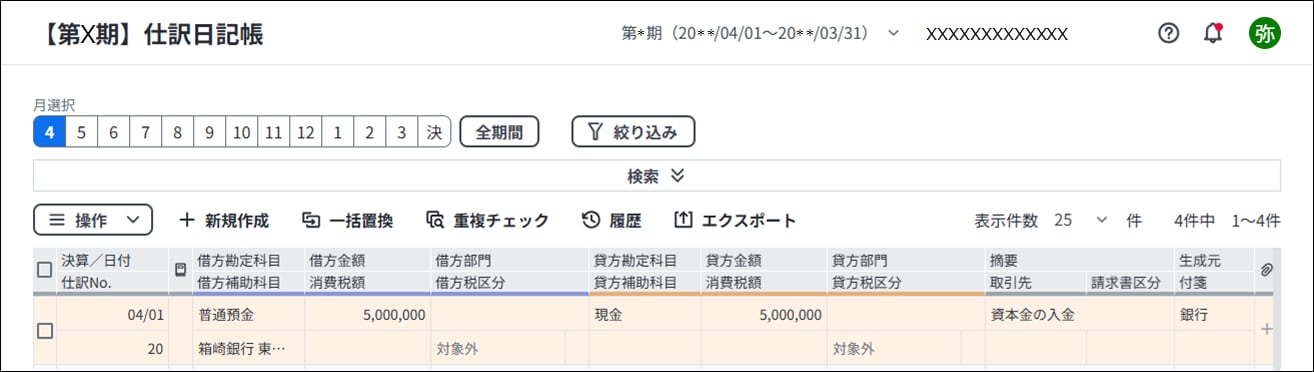Select month 3 tab
This screenshot has width=1314, height=372.
pyautogui.click(x=401, y=131)
